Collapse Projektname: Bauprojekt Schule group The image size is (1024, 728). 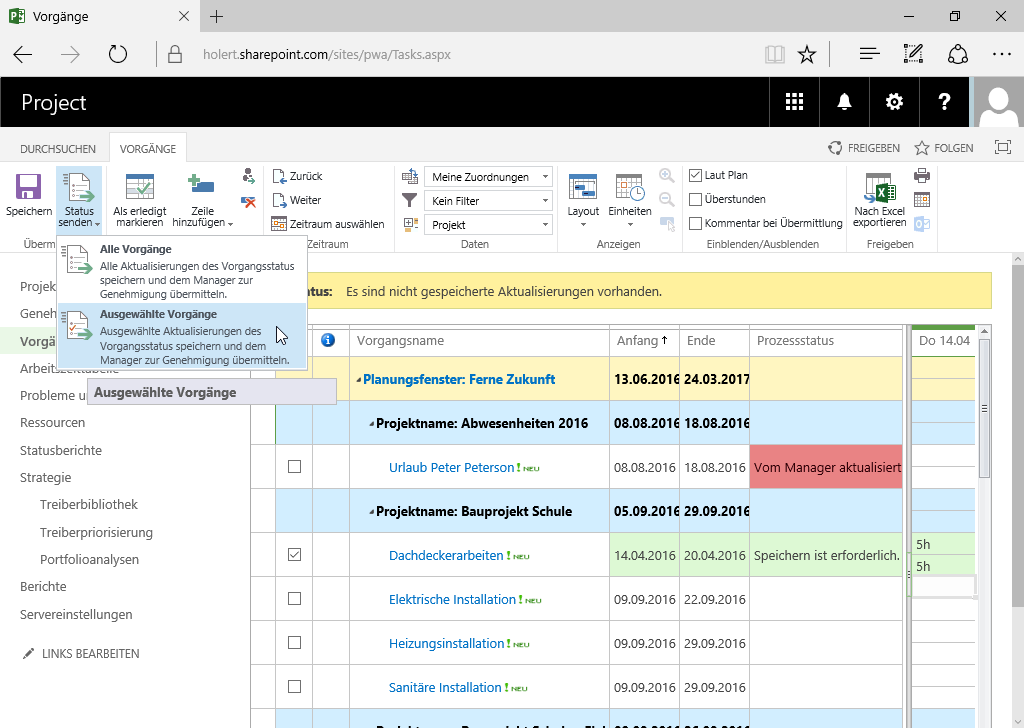click(372, 512)
